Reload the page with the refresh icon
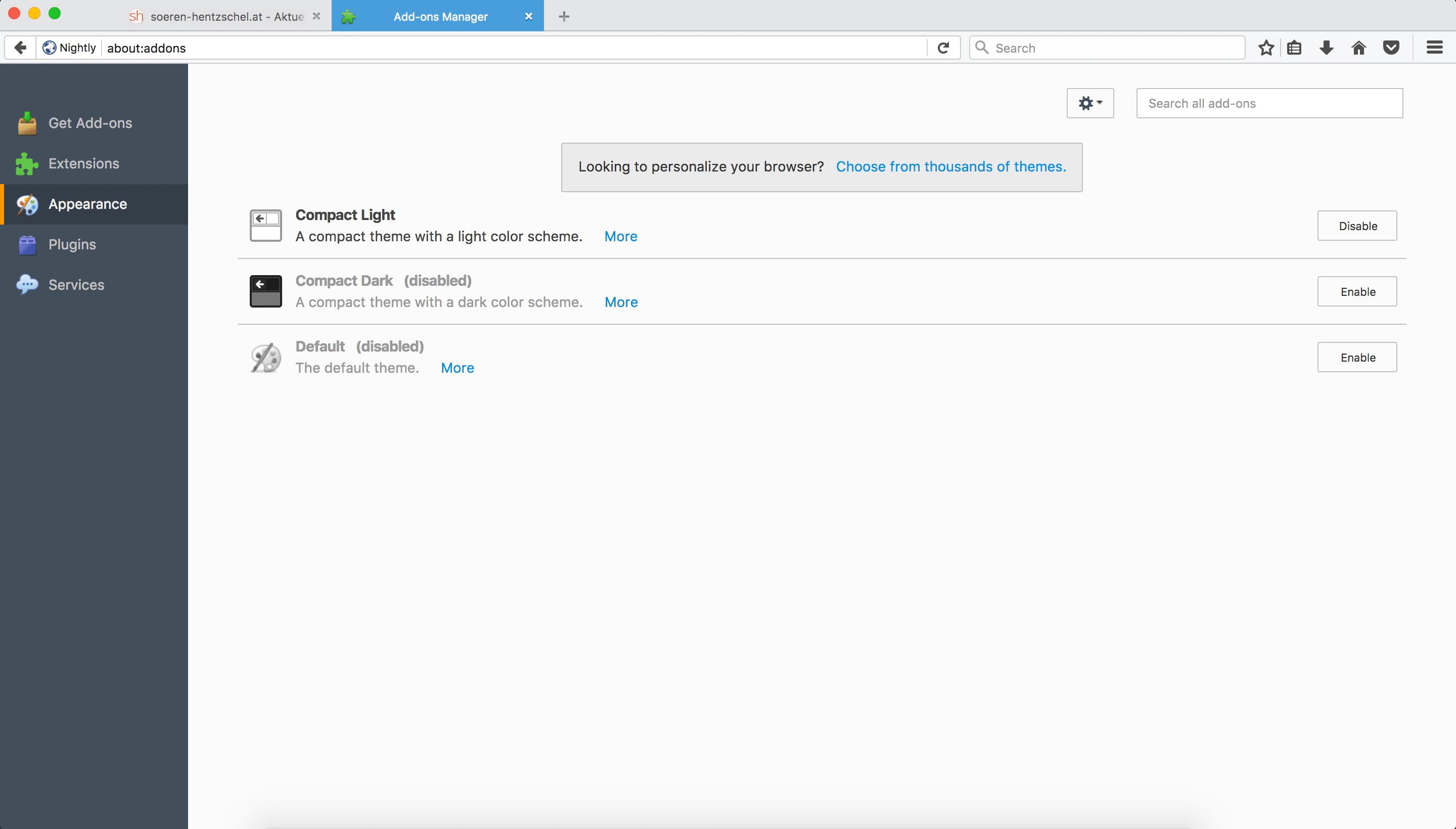This screenshot has height=829, width=1456. (x=943, y=48)
